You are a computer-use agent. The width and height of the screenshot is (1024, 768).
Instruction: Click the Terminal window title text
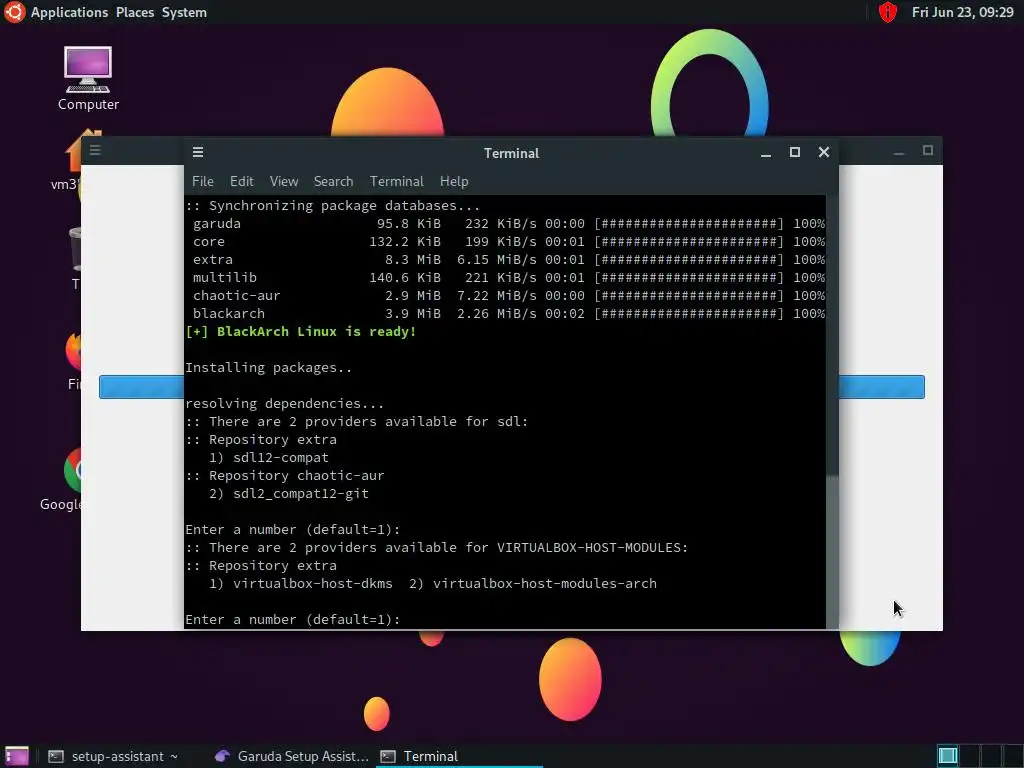coord(511,153)
